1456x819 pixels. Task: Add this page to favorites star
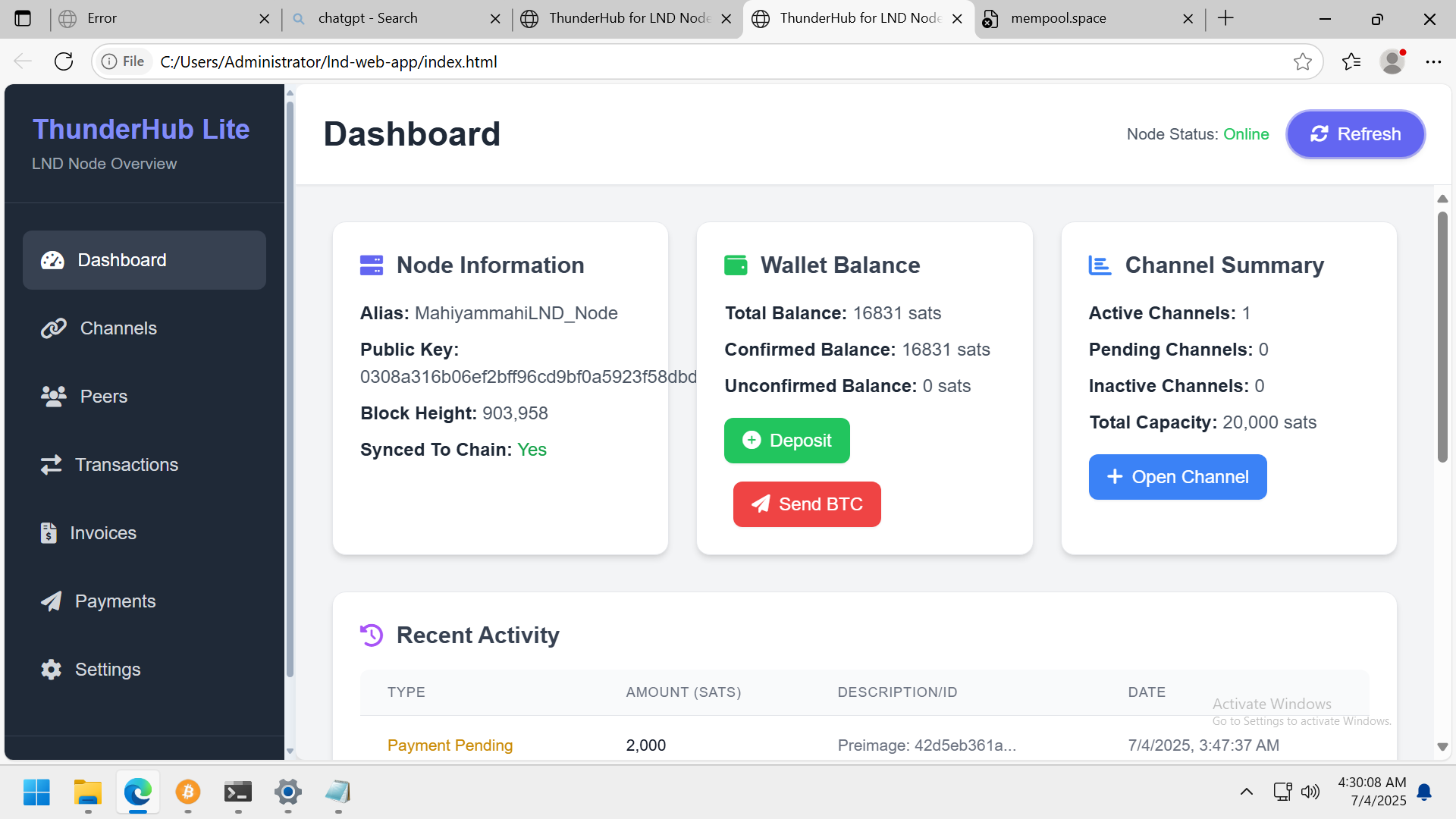(x=1302, y=61)
